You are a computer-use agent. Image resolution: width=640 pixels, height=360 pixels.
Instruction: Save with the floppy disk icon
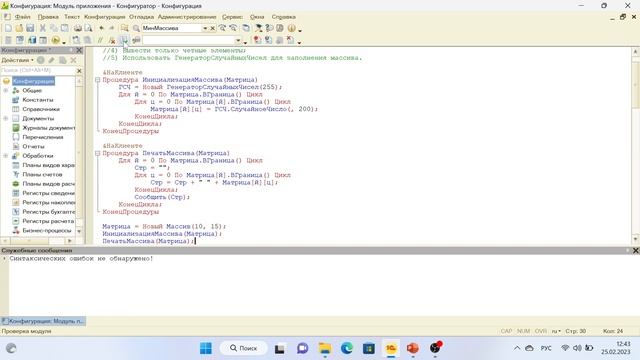point(30,28)
